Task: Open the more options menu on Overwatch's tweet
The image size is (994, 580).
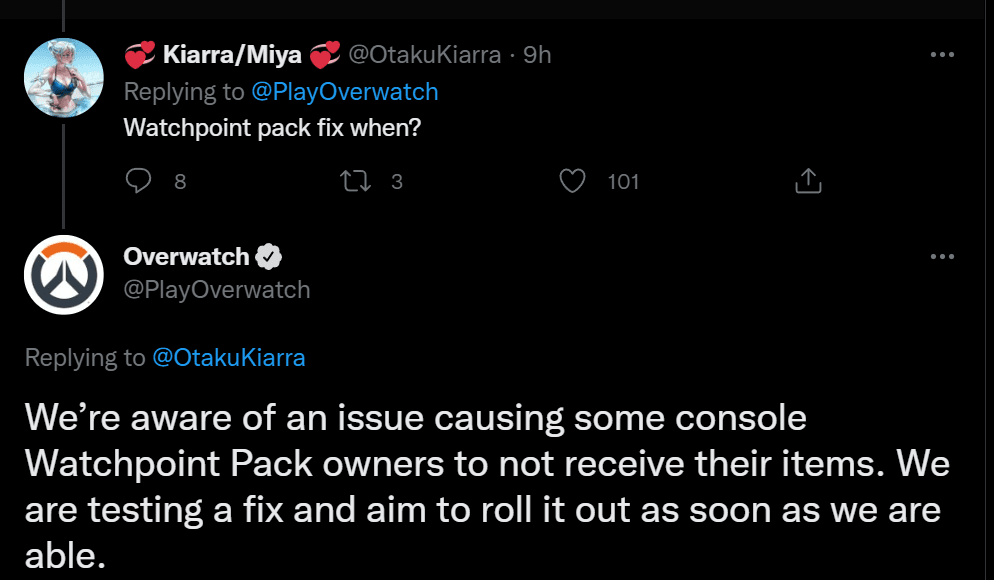Action: [x=941, y=256]
